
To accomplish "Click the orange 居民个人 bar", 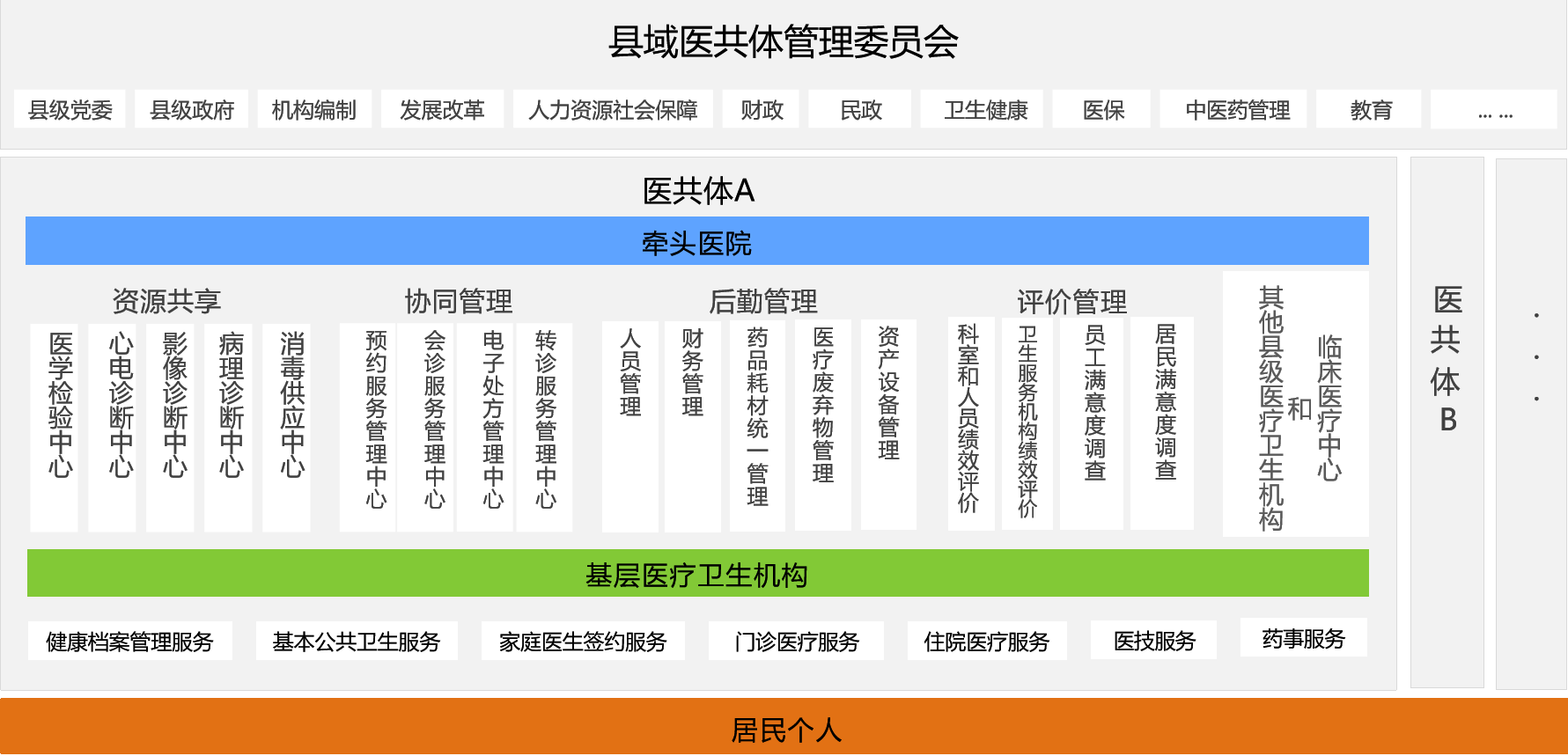I will pos(784,729).
